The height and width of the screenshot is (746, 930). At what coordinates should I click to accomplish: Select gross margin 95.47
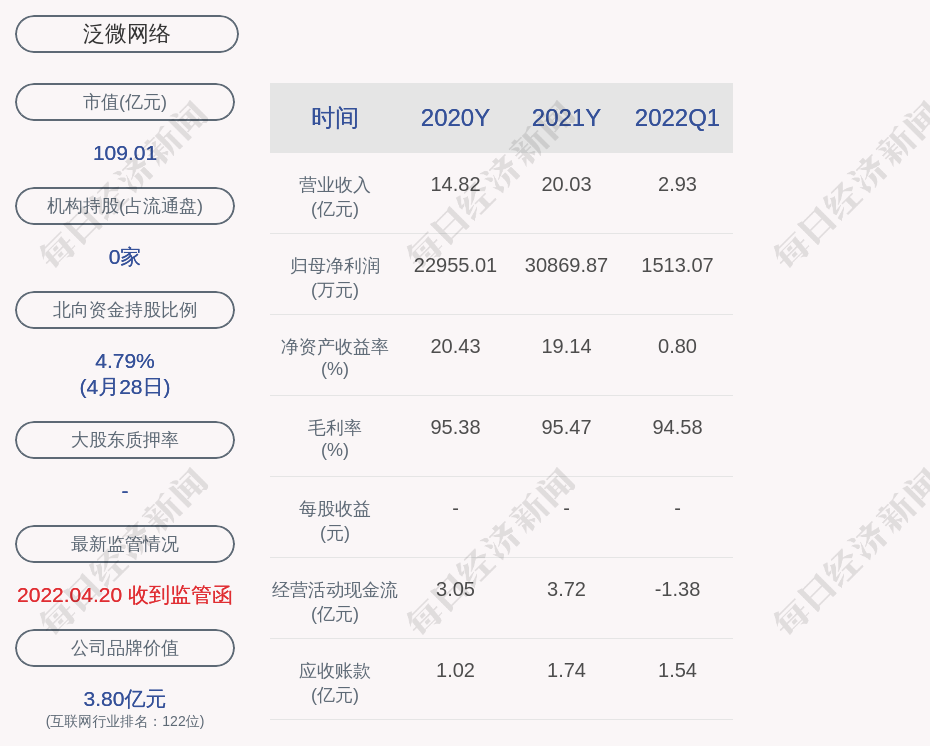[566, 428]
